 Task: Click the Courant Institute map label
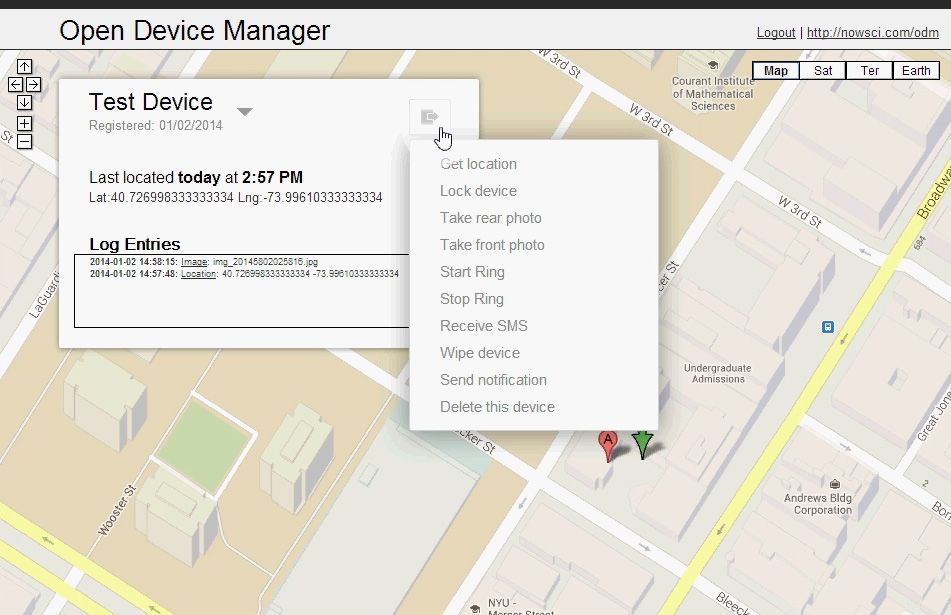pos(713,93)
